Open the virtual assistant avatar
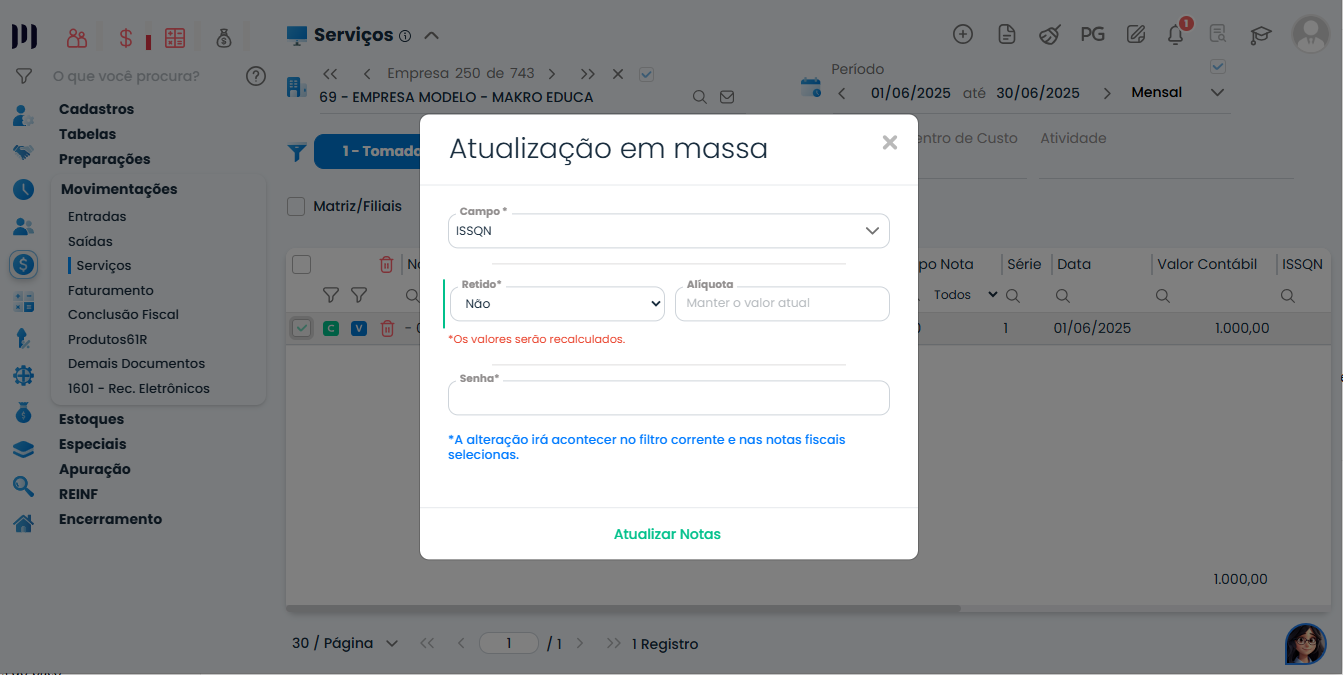This screenshot has width=1343, height=675. tap(1305, 644)
